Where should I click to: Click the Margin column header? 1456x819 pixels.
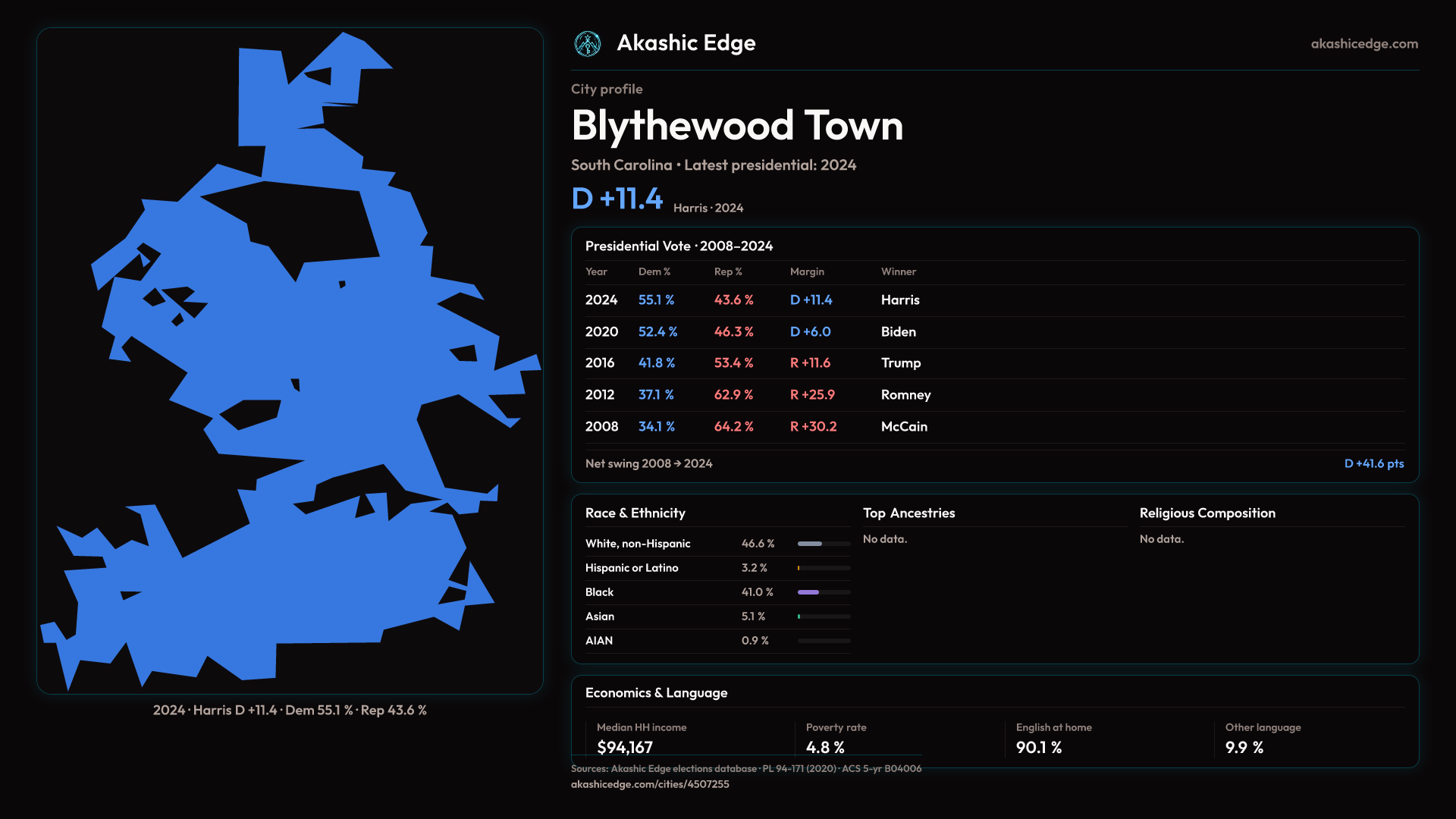[x=807, y=271]
